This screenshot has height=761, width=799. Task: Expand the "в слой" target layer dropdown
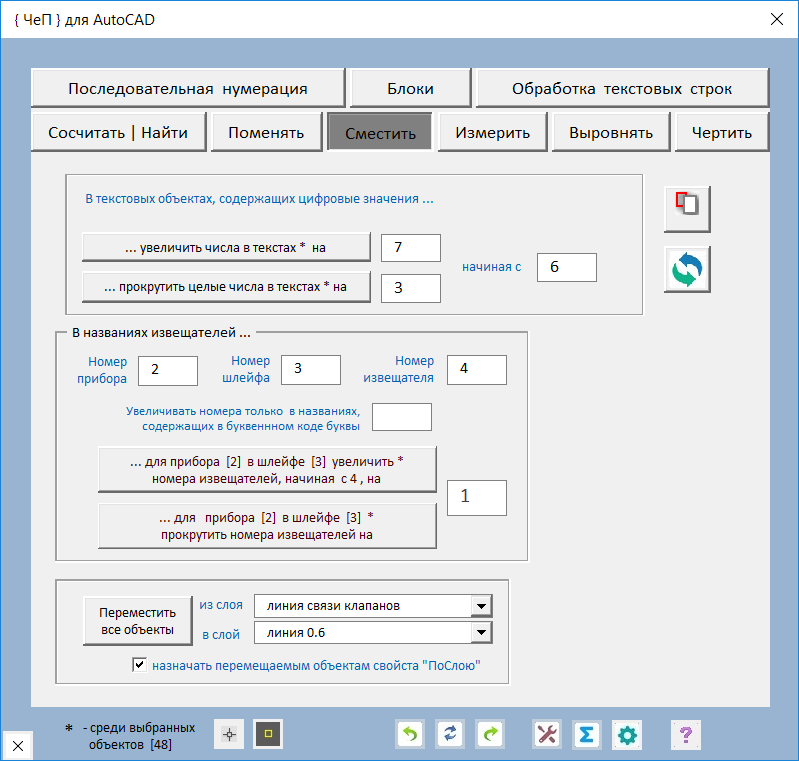click(481, 632)
